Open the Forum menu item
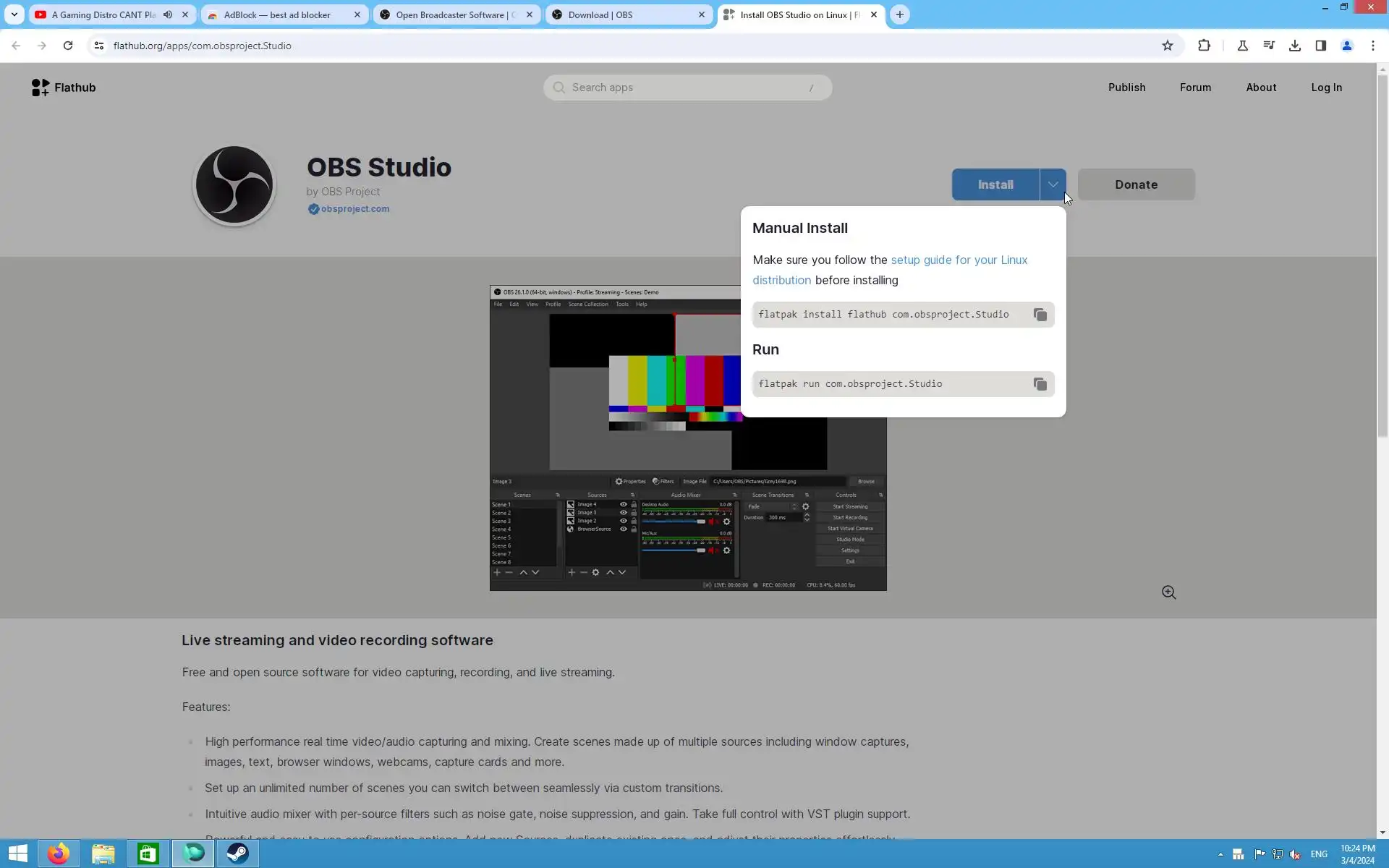 [1195, 88]
